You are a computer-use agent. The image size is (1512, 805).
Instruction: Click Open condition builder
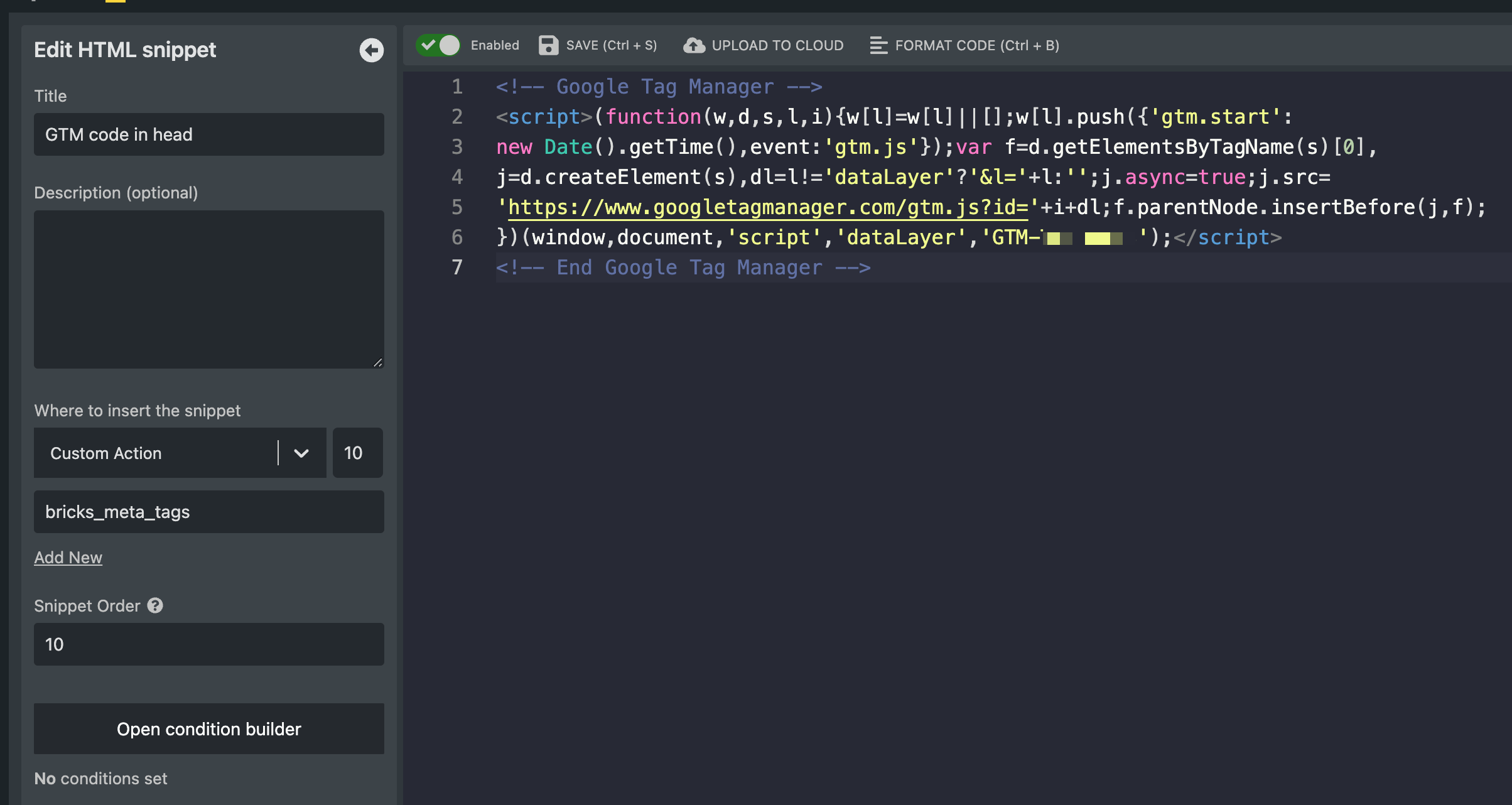(x=208, y=728)
